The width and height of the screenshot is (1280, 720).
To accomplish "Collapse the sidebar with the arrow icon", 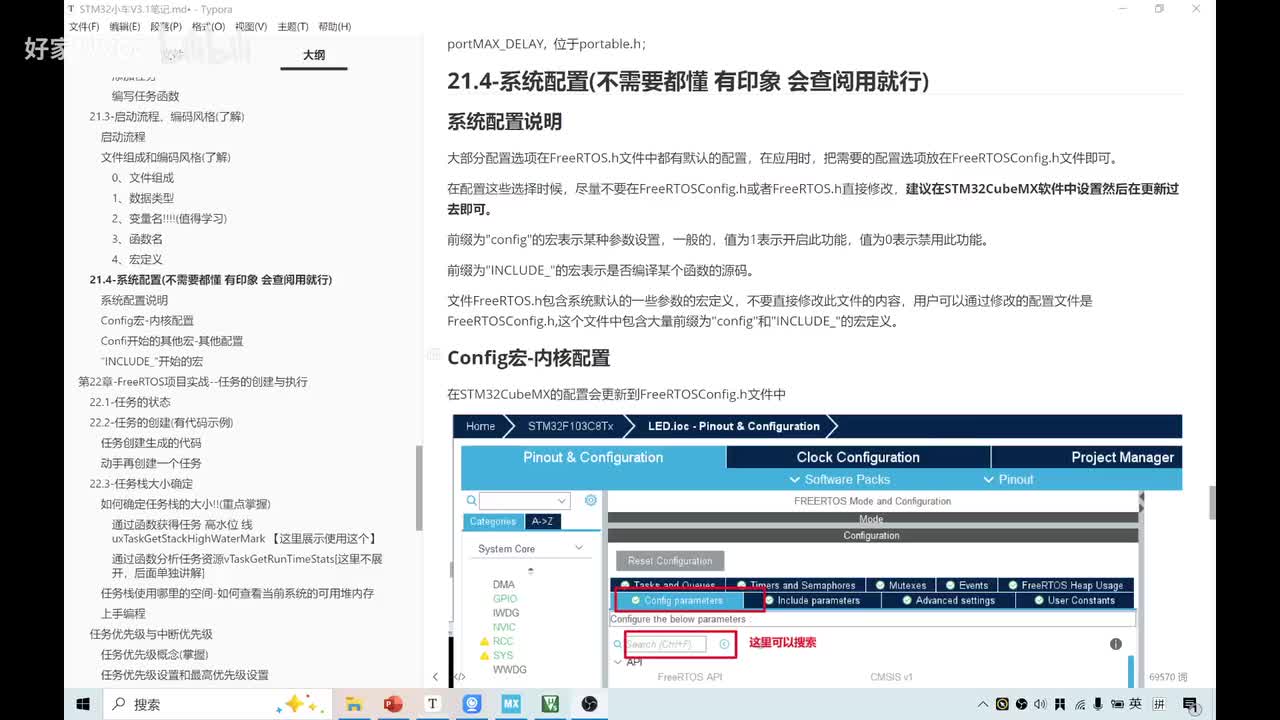I will [x=435, y=677].
